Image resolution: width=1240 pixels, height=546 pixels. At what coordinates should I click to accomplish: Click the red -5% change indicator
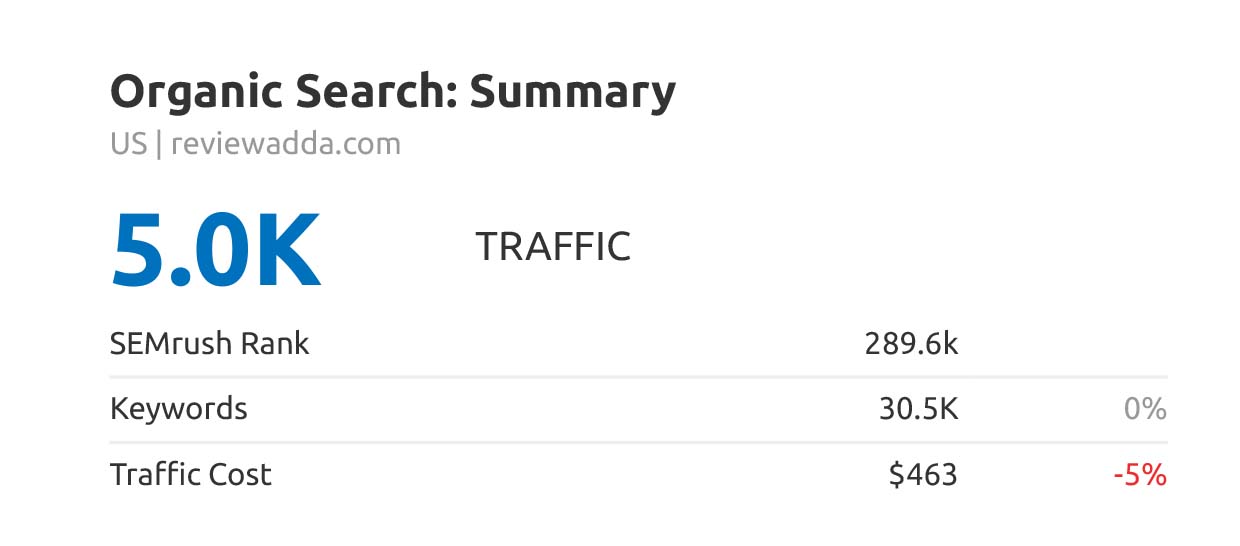[1140, 474]
